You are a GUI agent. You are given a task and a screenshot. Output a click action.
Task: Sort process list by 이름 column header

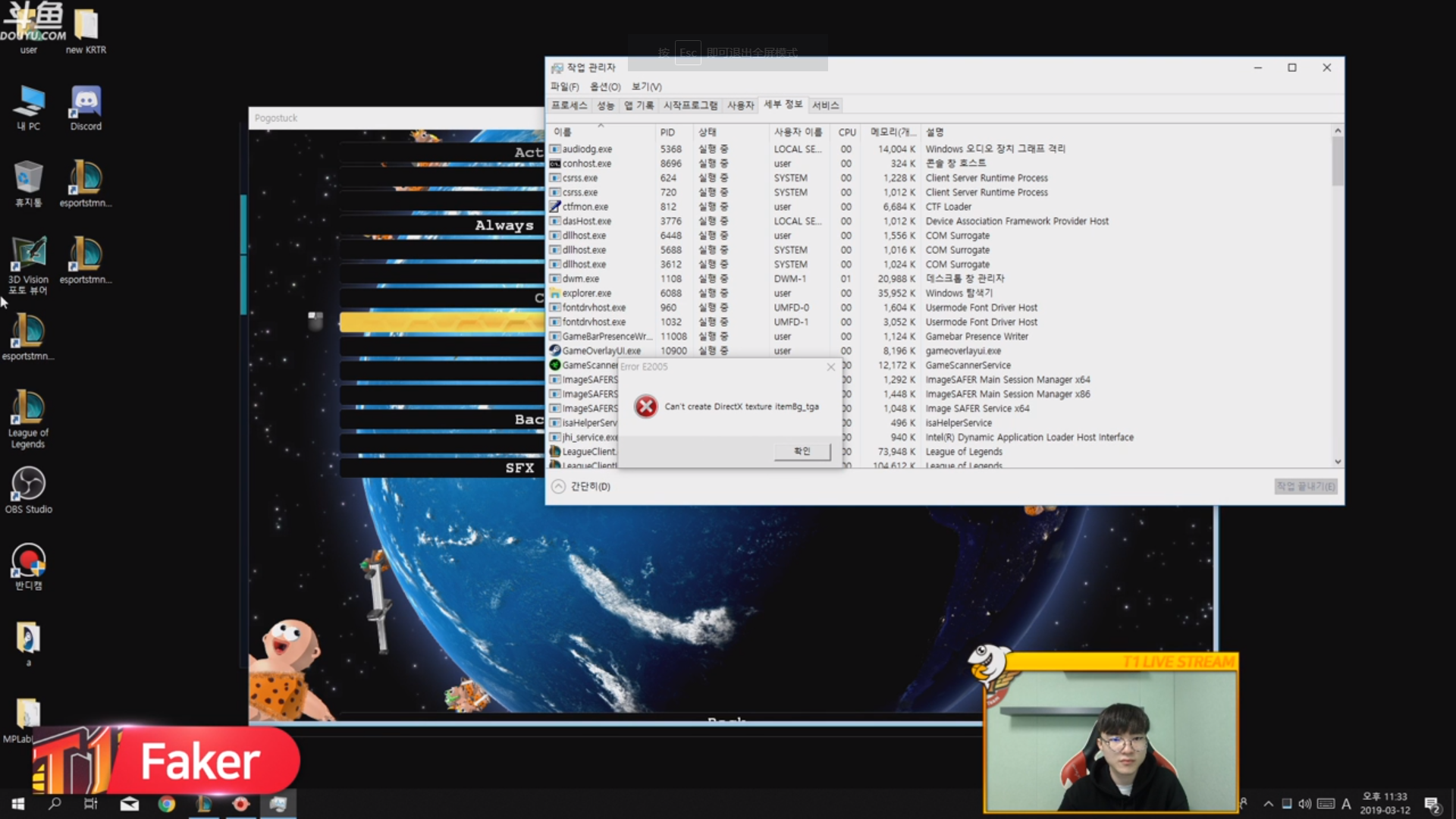(x=563, y=132)
